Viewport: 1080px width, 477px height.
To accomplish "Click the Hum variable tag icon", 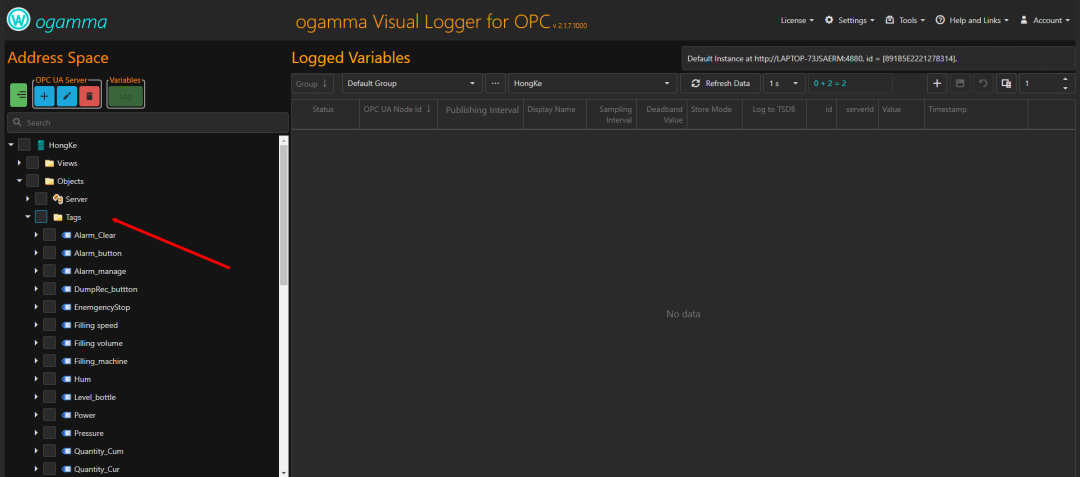I will coord(66,379).
